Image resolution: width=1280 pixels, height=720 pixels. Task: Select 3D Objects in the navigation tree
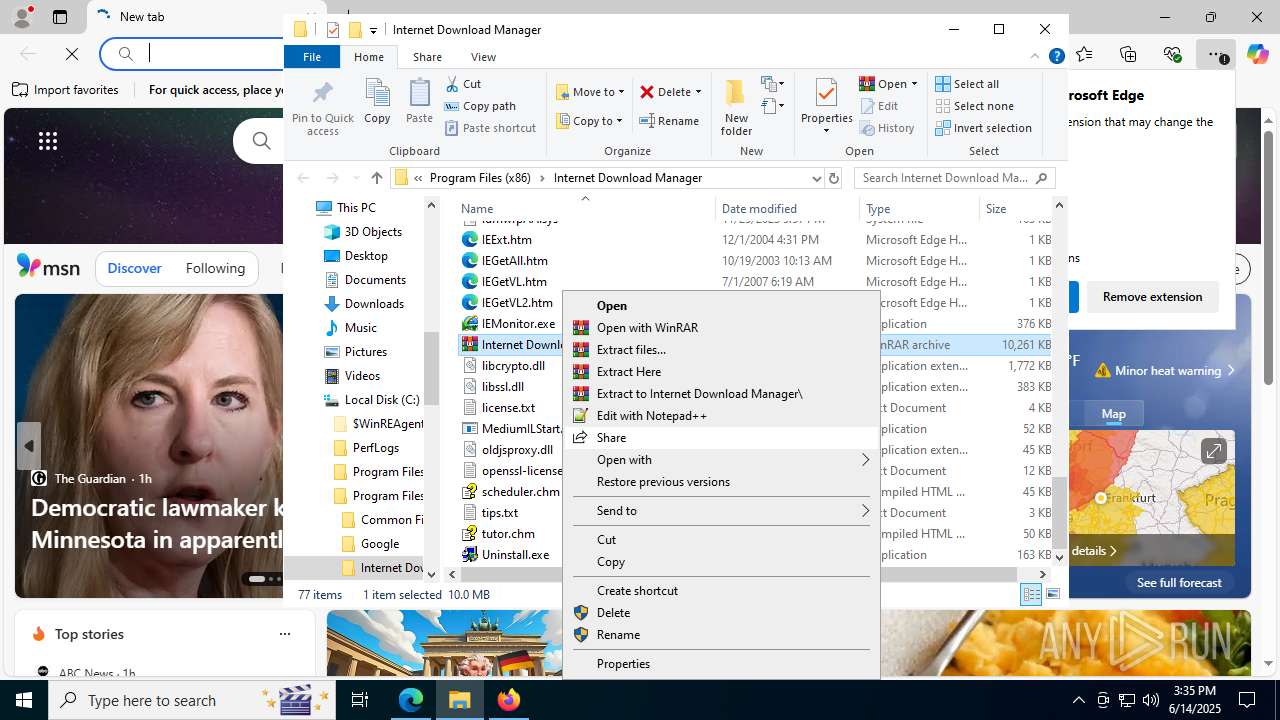point(373,232)
